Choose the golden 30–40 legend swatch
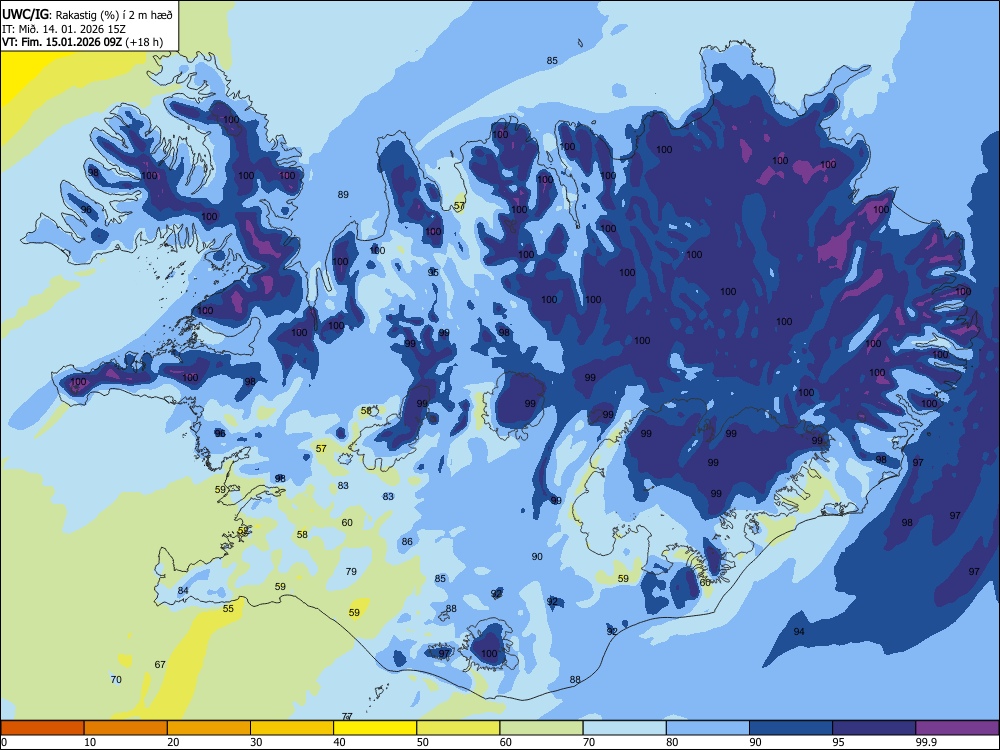This screenshot has height=750, width=1000. pos(292,728)
